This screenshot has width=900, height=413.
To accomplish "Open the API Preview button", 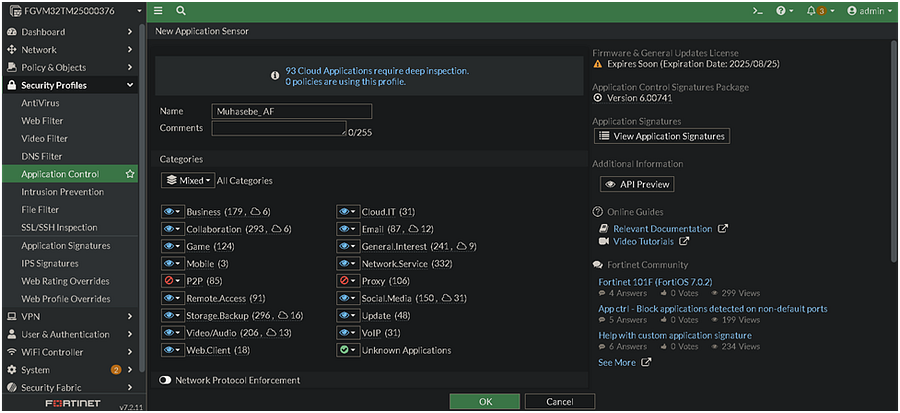I will tap(637, 184).
